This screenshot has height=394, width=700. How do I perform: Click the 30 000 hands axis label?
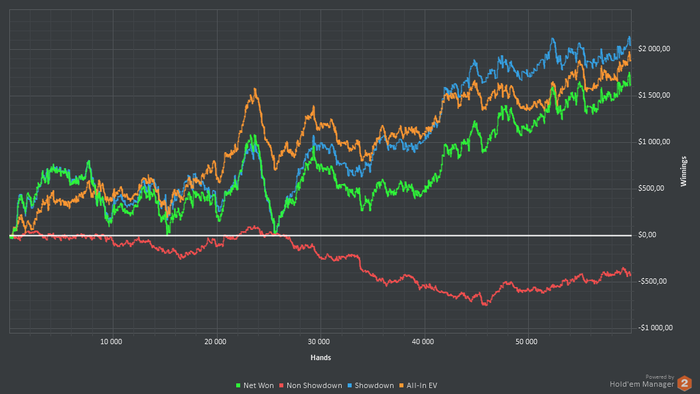click(x=319, y=342)
